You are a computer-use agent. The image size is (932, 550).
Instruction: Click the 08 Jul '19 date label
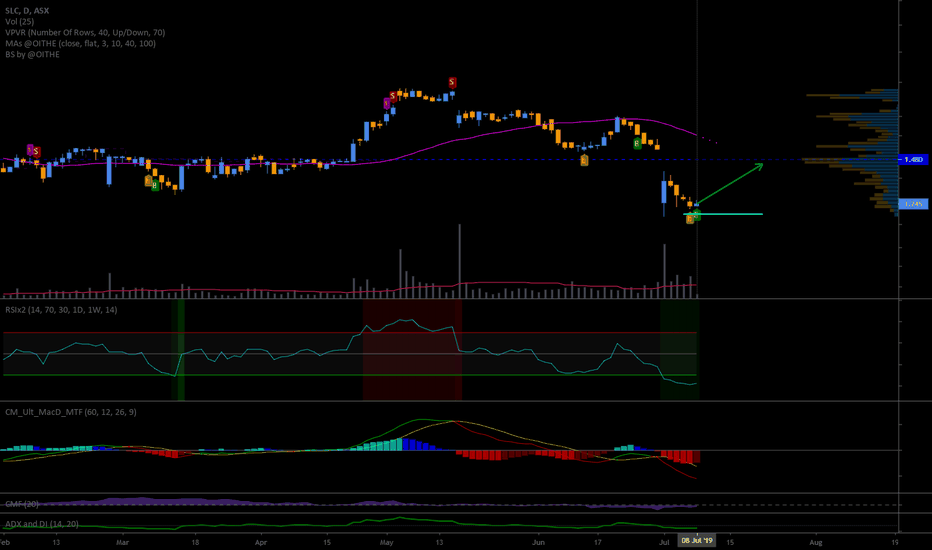pyautogui.click(x=697, y=541)
